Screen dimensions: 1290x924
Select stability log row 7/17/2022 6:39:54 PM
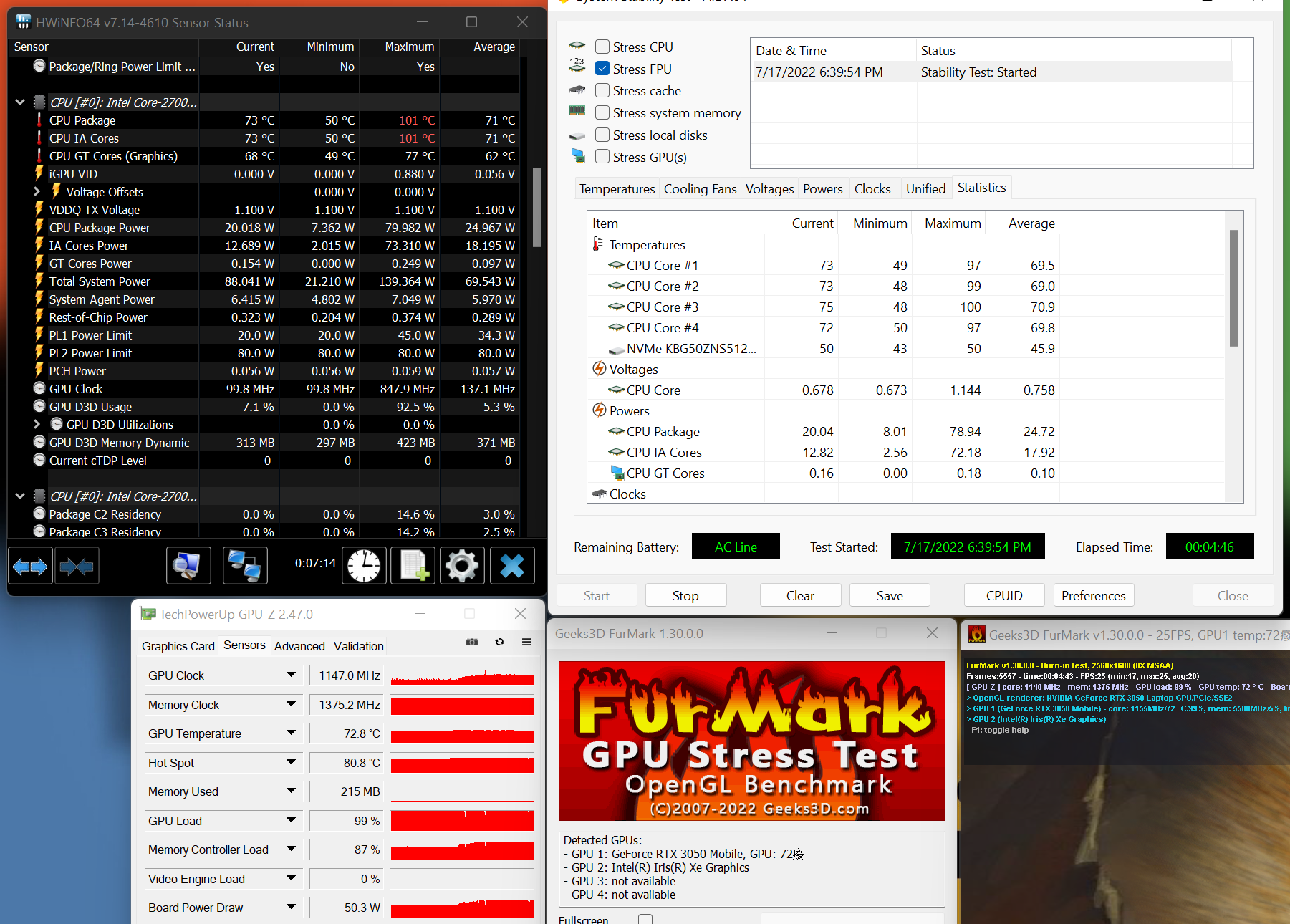click(992, 72)
